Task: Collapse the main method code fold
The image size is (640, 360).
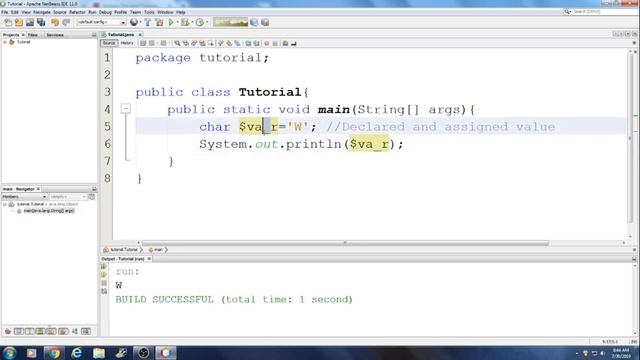Action: click(126, 109)
